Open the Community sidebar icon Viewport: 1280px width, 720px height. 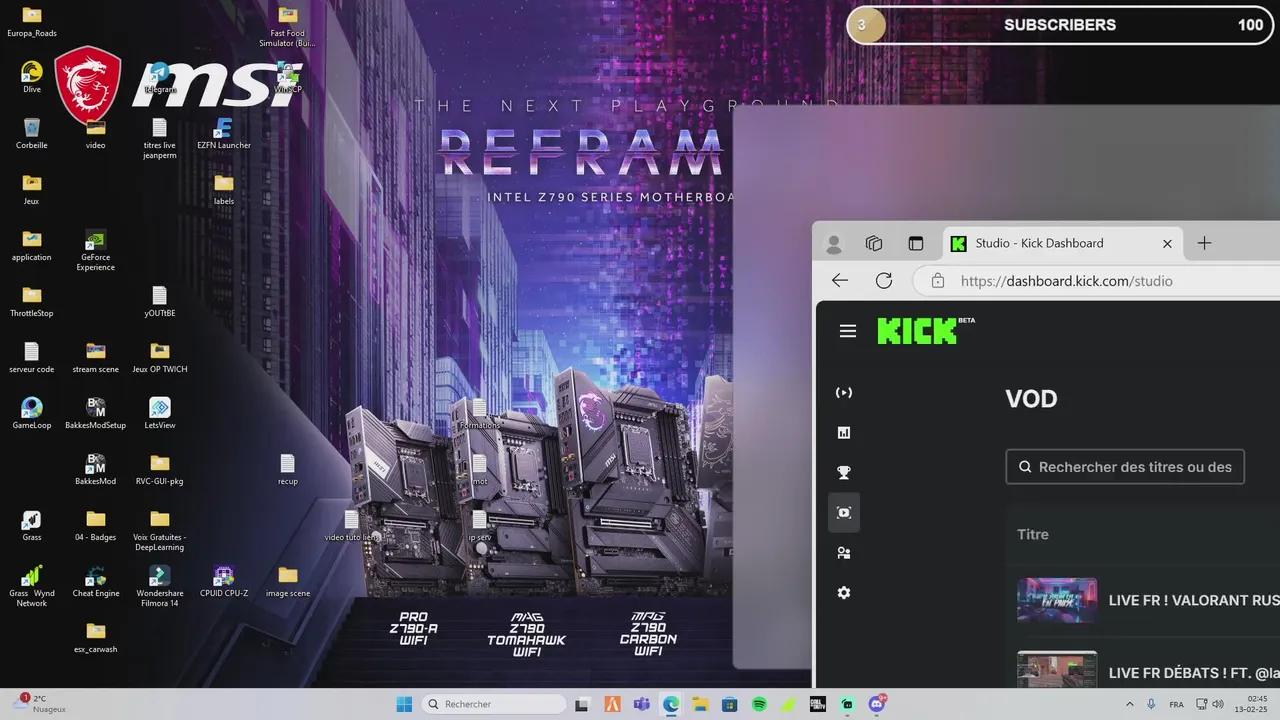coord(843,552)
